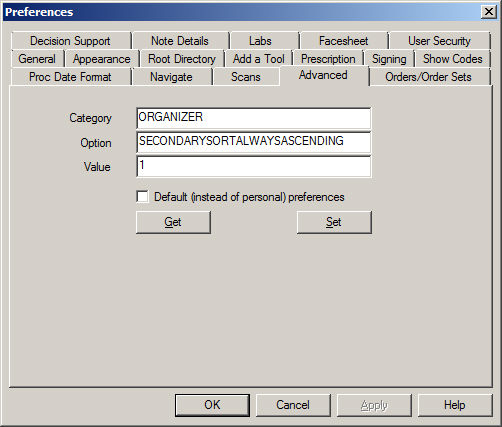
Task: Close the Preferences dialog with the X
Action: [x=489, y=12]
